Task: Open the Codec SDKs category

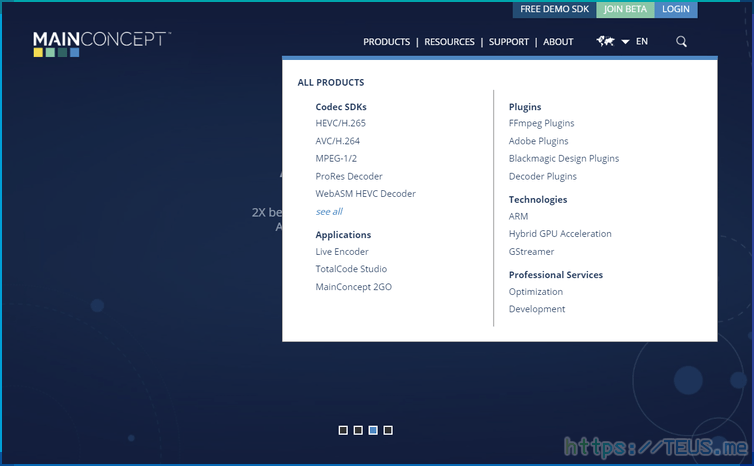Action: pos(341,107)
